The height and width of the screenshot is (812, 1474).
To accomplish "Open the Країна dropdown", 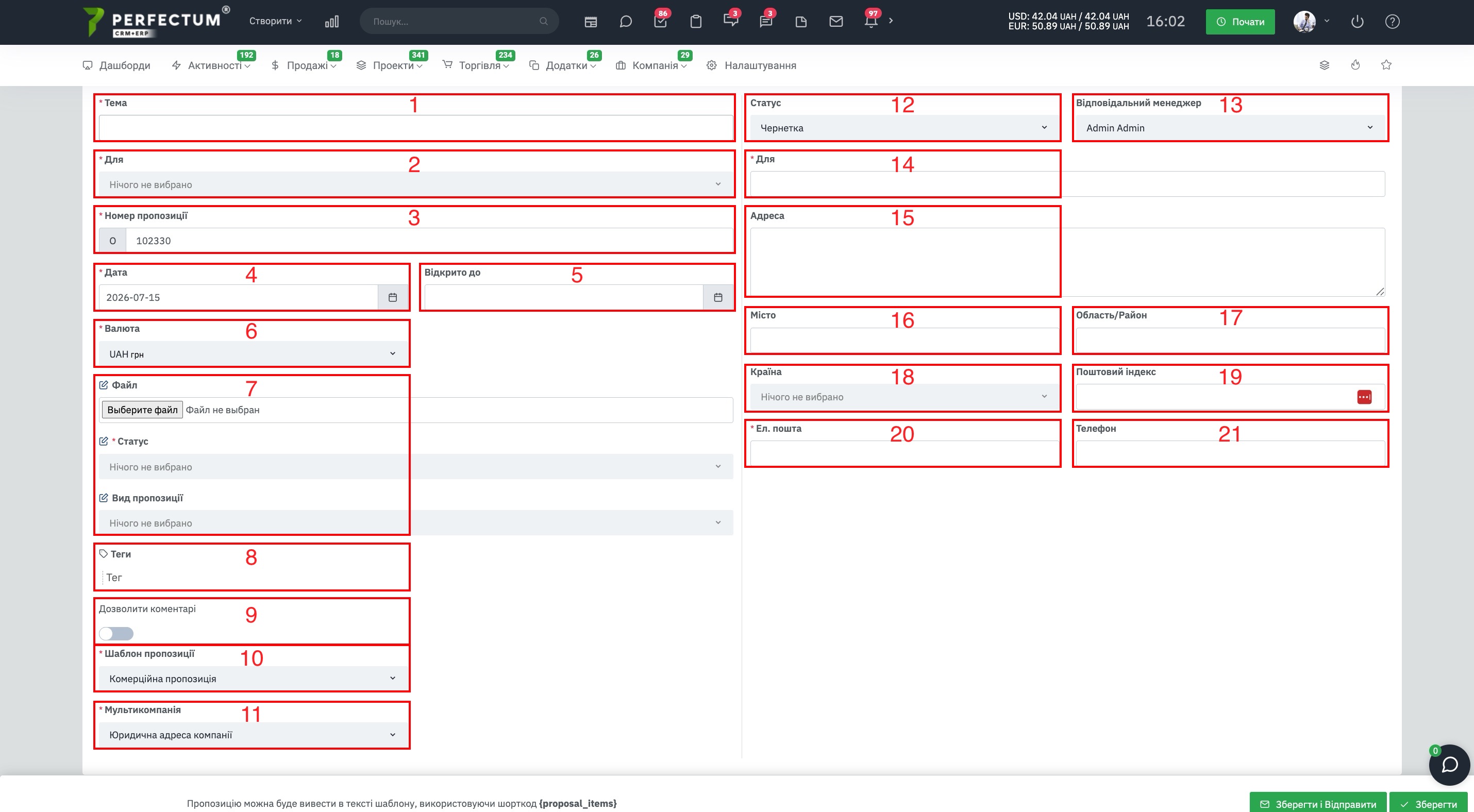I will 903,397.
